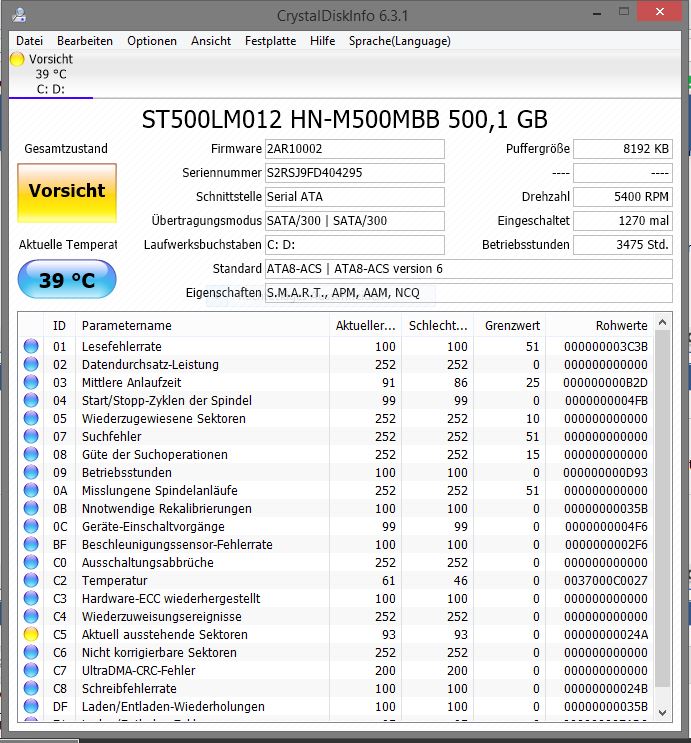Click the Schlecht... column header

pyautogui.click(x=437, y=326)
